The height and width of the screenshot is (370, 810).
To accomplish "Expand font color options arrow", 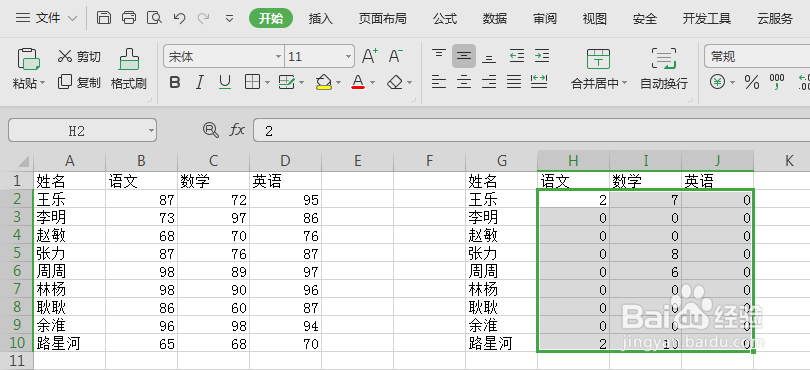I will (x=372, y=83).
